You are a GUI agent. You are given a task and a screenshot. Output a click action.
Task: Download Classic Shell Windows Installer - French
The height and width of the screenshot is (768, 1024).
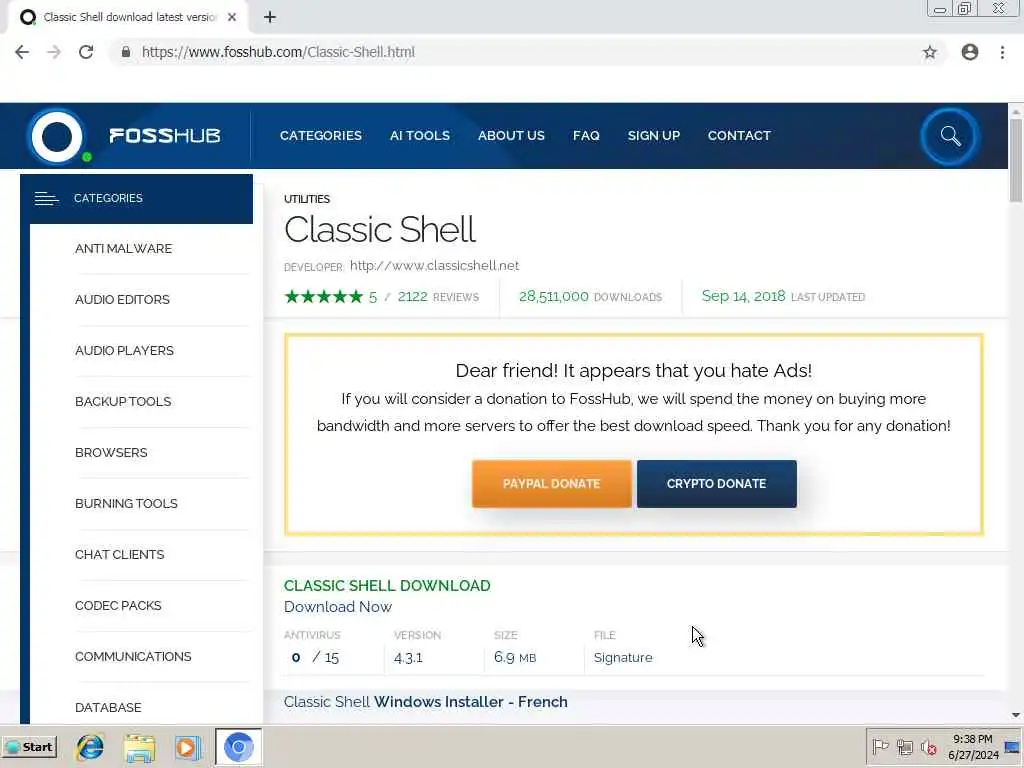(x=426, y=702)
